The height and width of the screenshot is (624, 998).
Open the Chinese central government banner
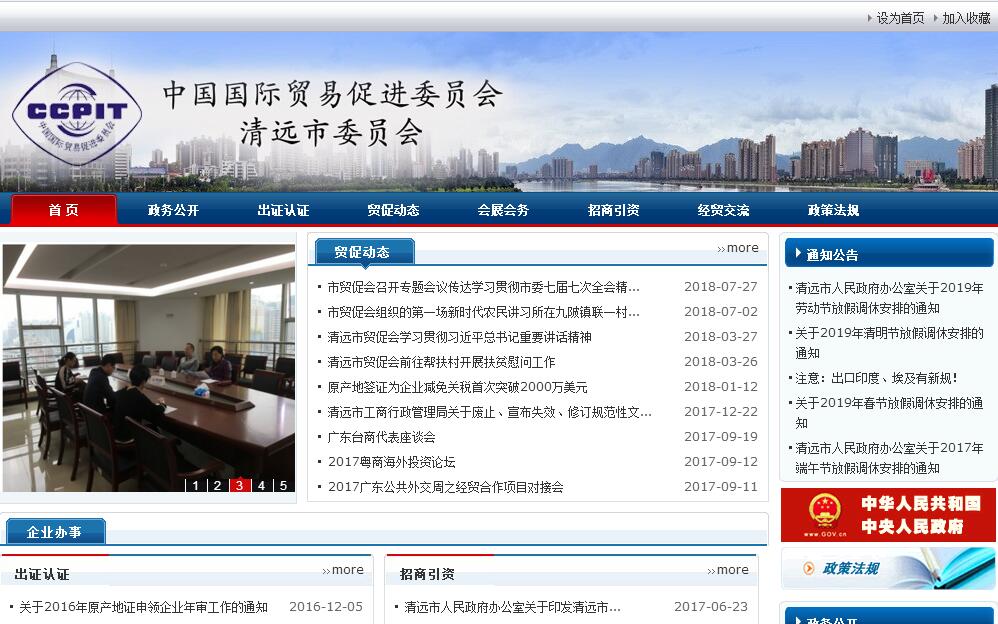(887, 514)
